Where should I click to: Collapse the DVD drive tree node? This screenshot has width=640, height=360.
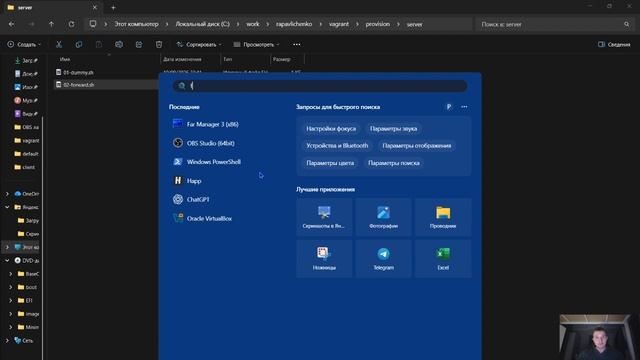7,260
